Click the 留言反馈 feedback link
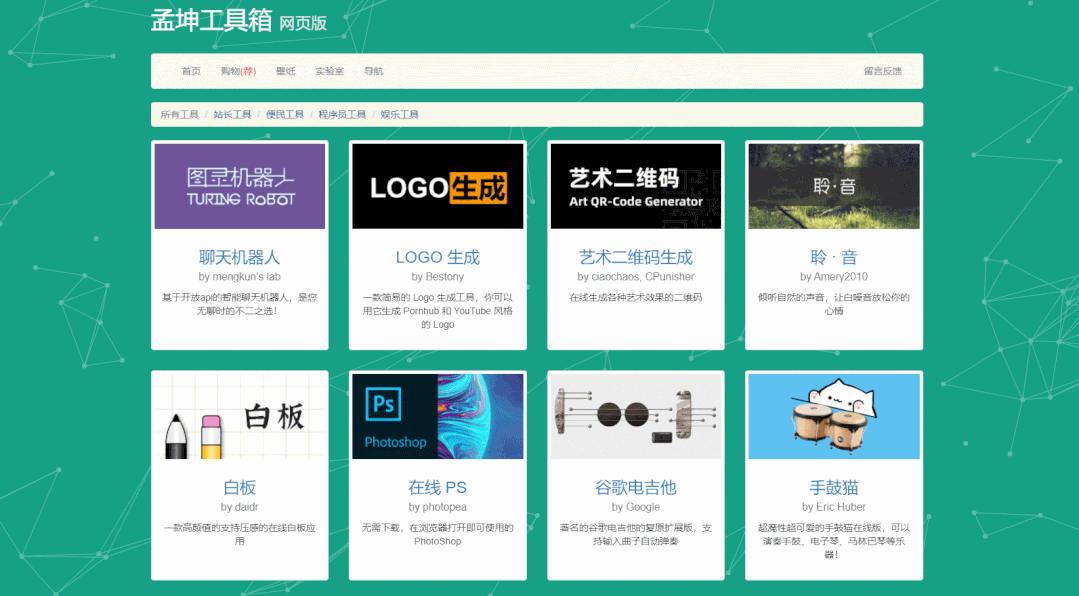Viewport: 1079px width, 596px height. coord(882,71)
